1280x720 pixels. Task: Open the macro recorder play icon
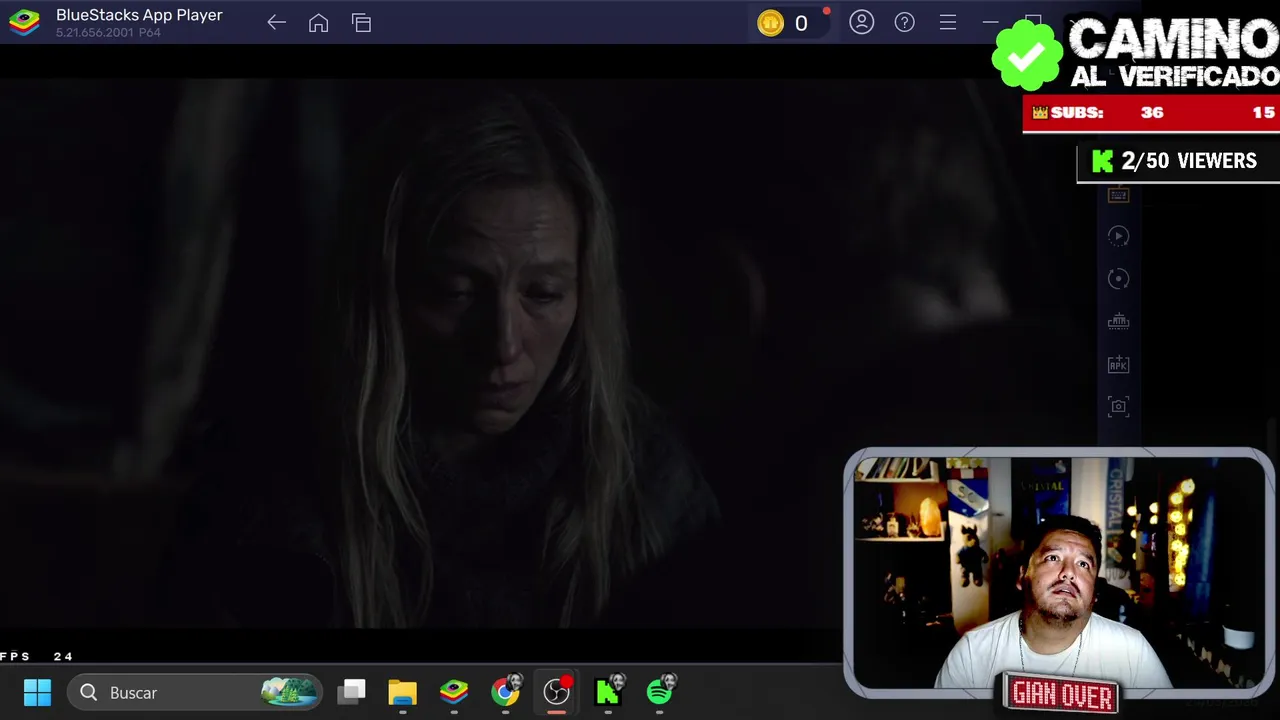1118,236
